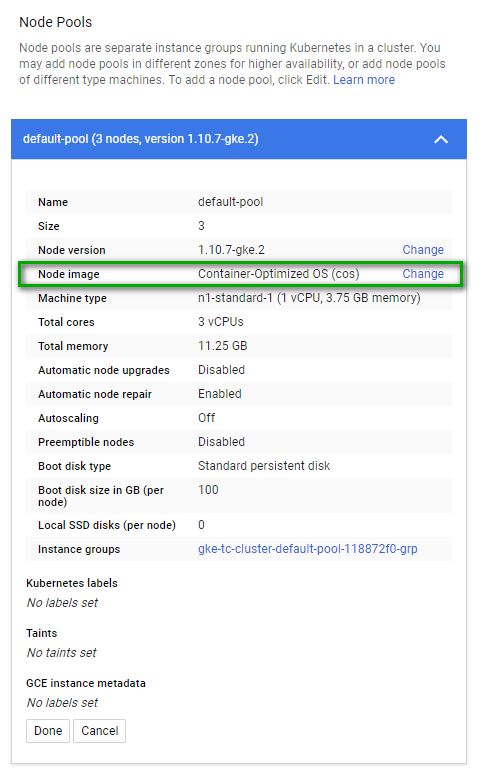Image resolution: width=495 pixels, height=772 pixels.
Task: Click the Cancel button
Action: point(99,731)
